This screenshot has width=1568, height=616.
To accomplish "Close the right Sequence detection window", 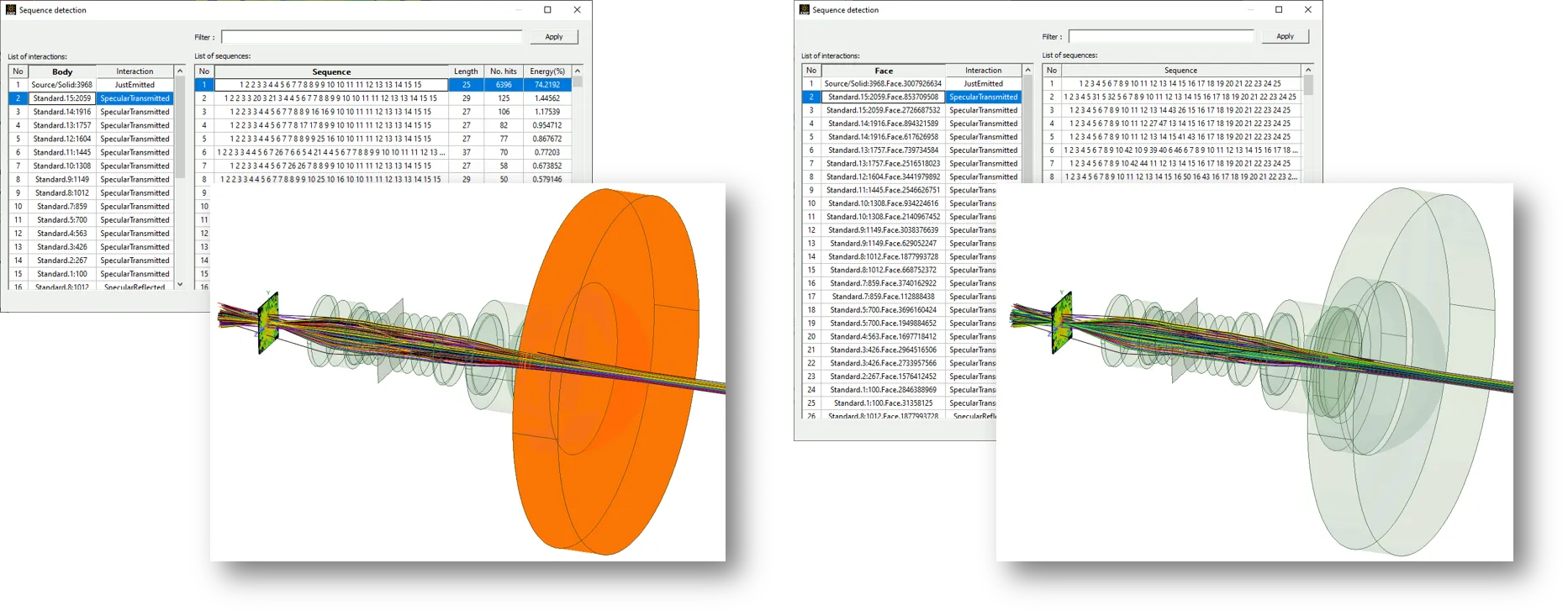I will coord(1307,10).
